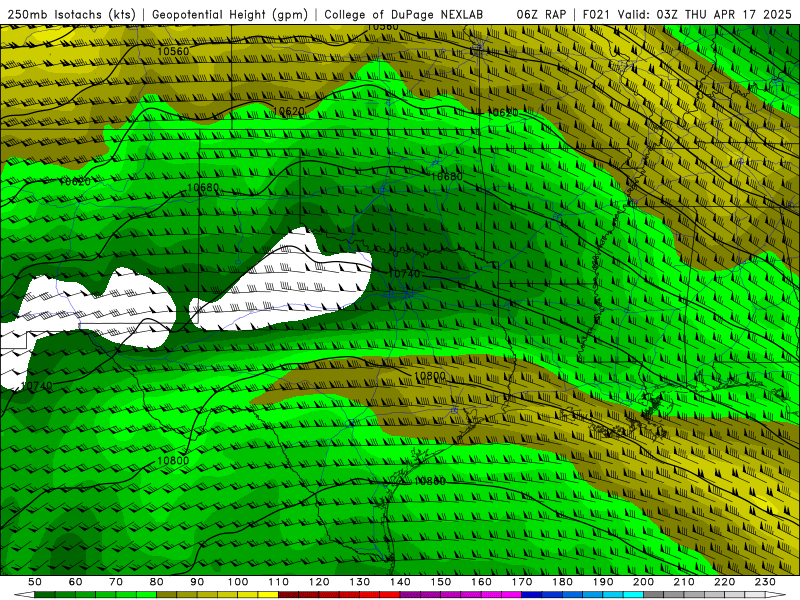Viewport: 800px width, 600px height.
Task: Click the '06Z RAP' model run label
Action: (541, 14)
